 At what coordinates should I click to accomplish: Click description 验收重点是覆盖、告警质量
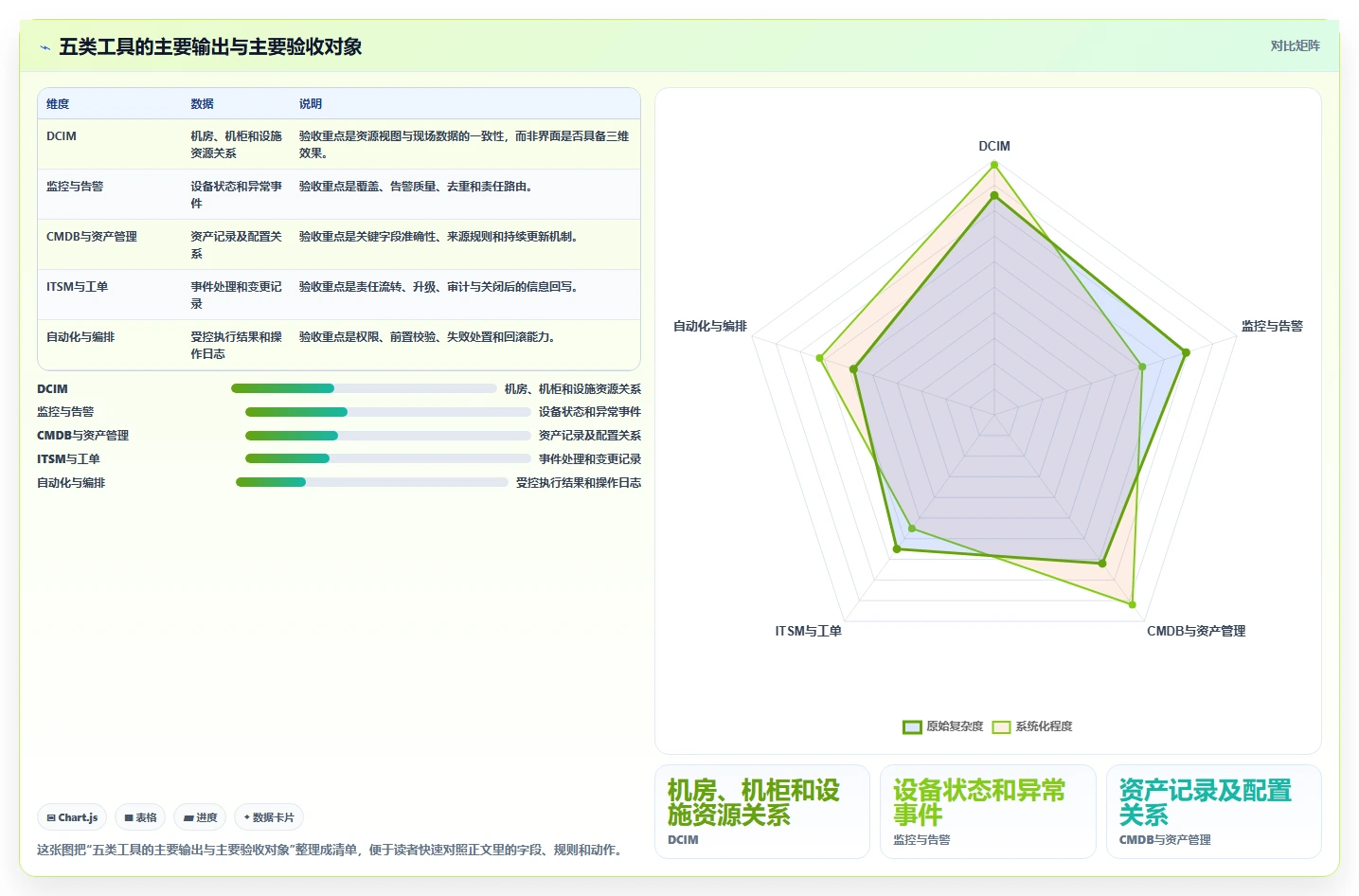416,187
